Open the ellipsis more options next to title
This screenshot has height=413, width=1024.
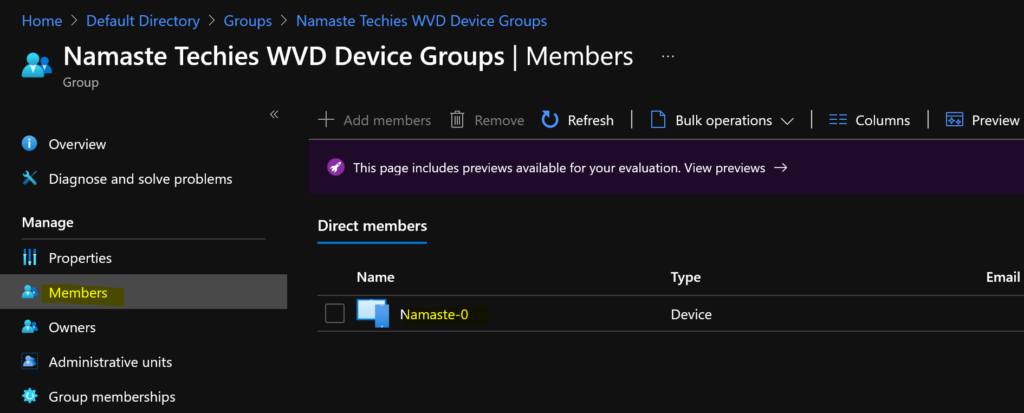pos(667,57)
